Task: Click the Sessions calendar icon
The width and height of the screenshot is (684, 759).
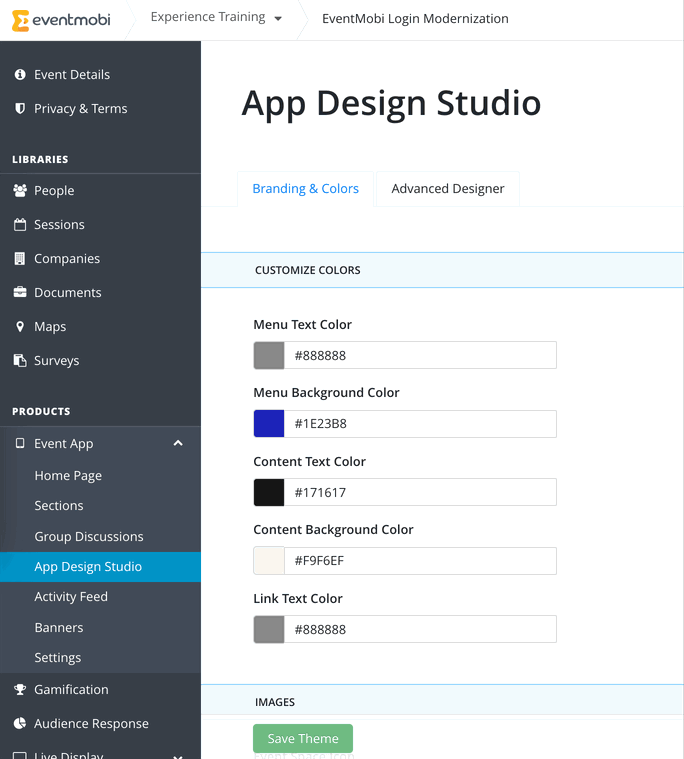Action: [20, 225]
